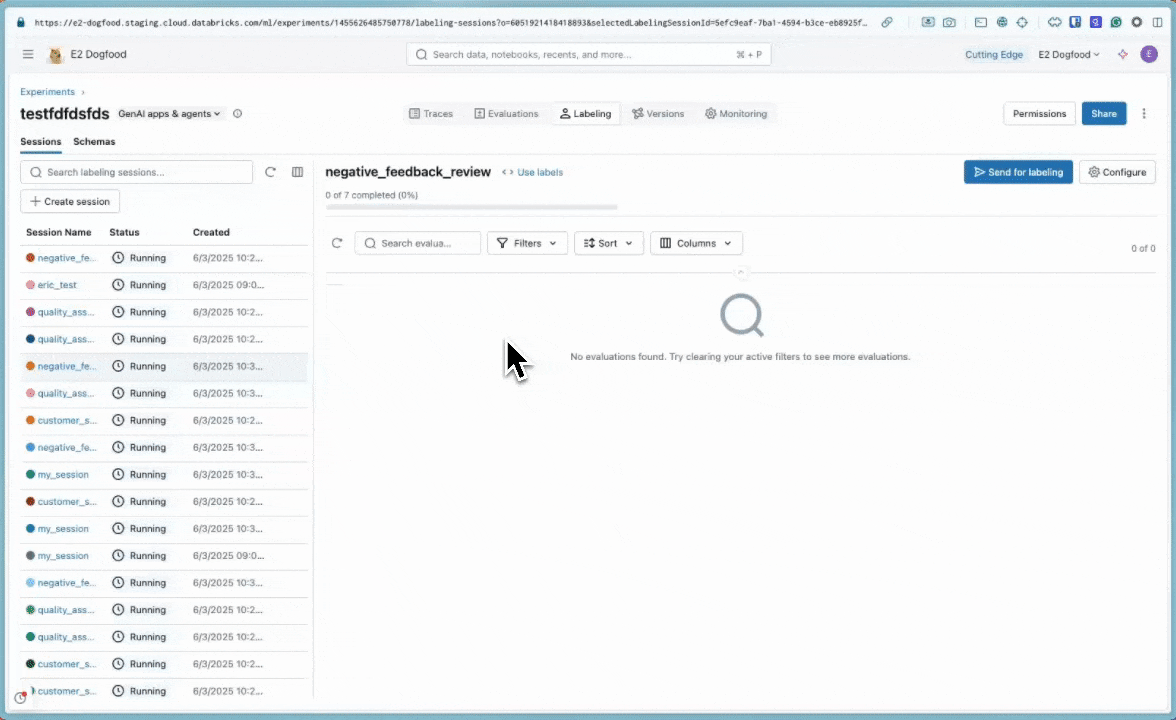Click the clock icon at bottom-left corner
Viewport: 1176px width, 720px height.
point(20,698)
